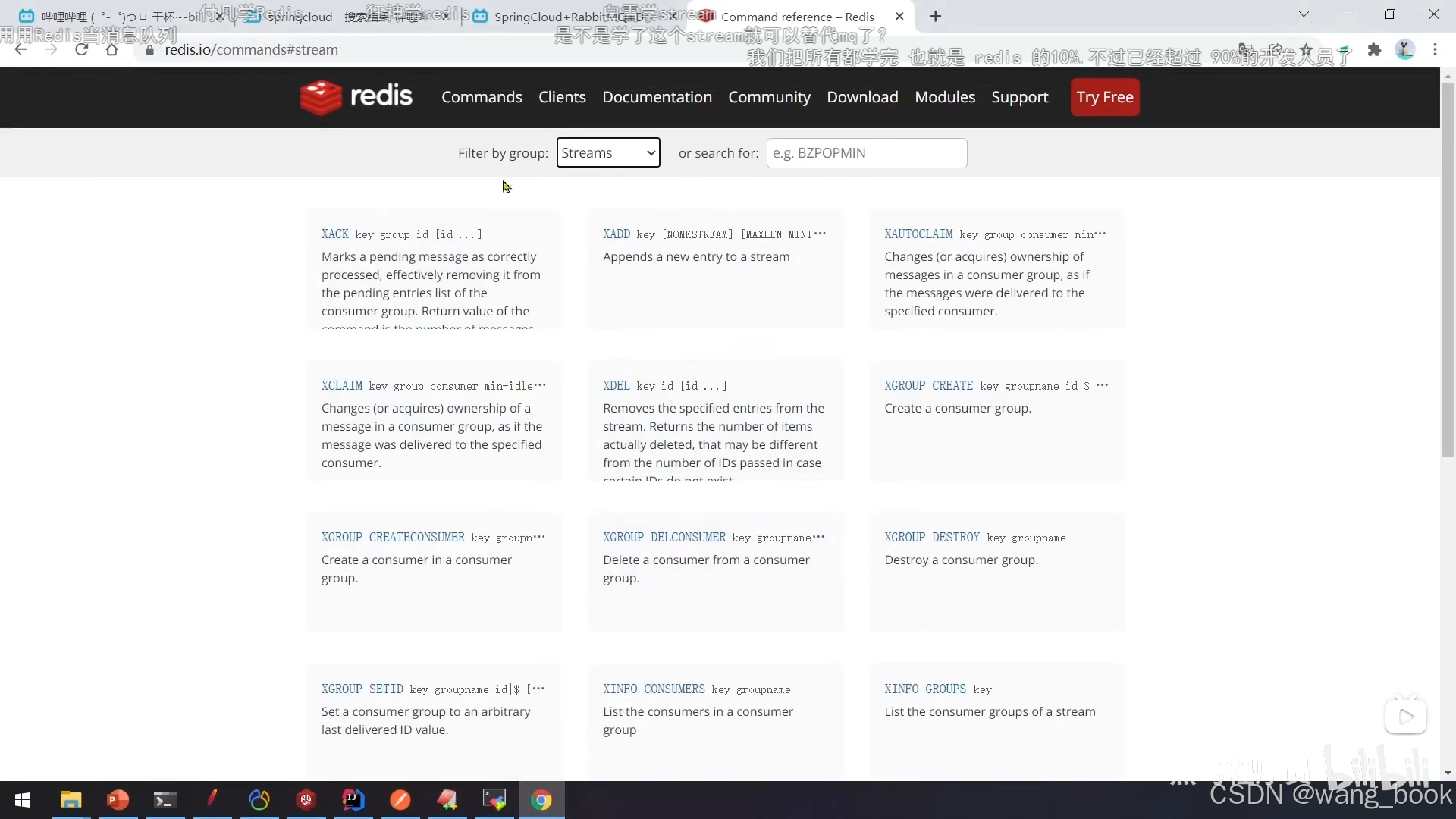
Task: Click the bilibili floating play button
Action: pyautogui.click(x=1406, y=716)
